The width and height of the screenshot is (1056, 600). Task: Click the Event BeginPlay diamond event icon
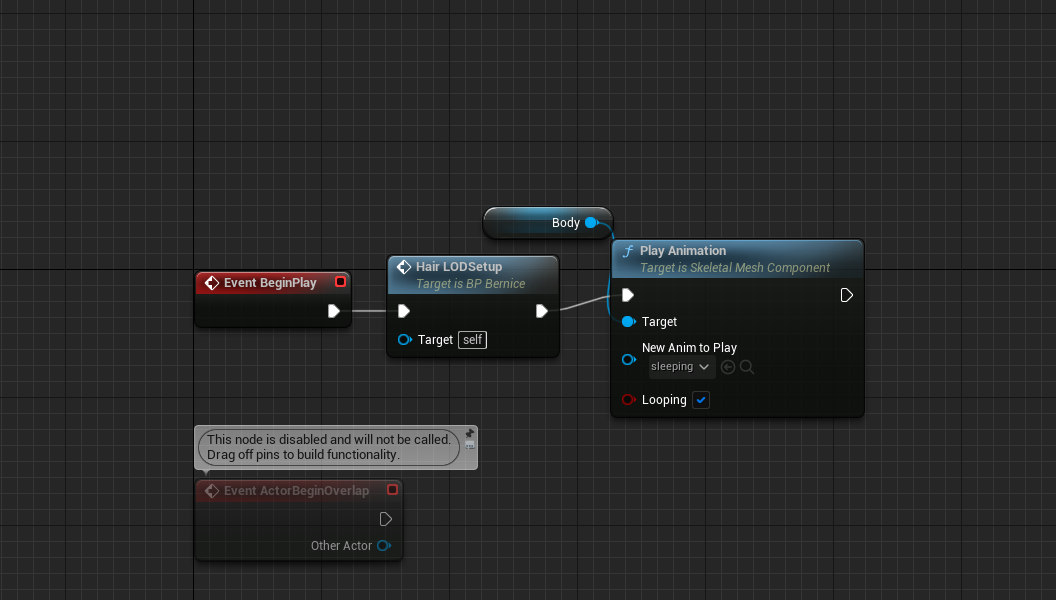click(x=212, y=283)
